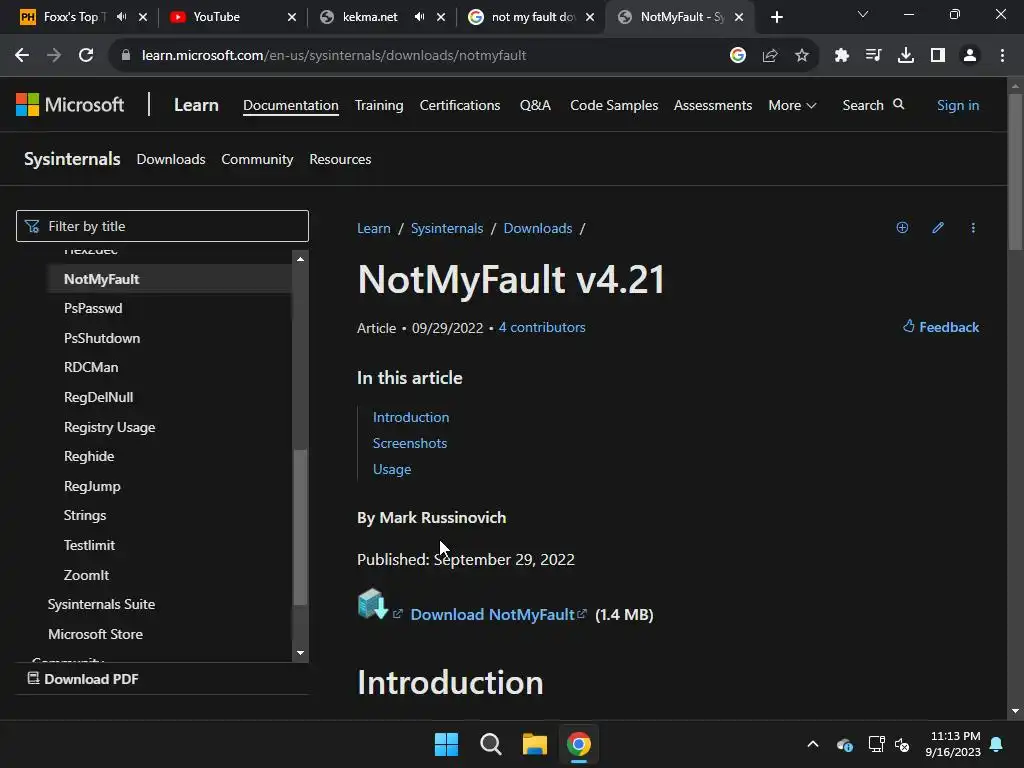
Task: Switch to the not my fault search tab
Action: click(x=532, y=17)
